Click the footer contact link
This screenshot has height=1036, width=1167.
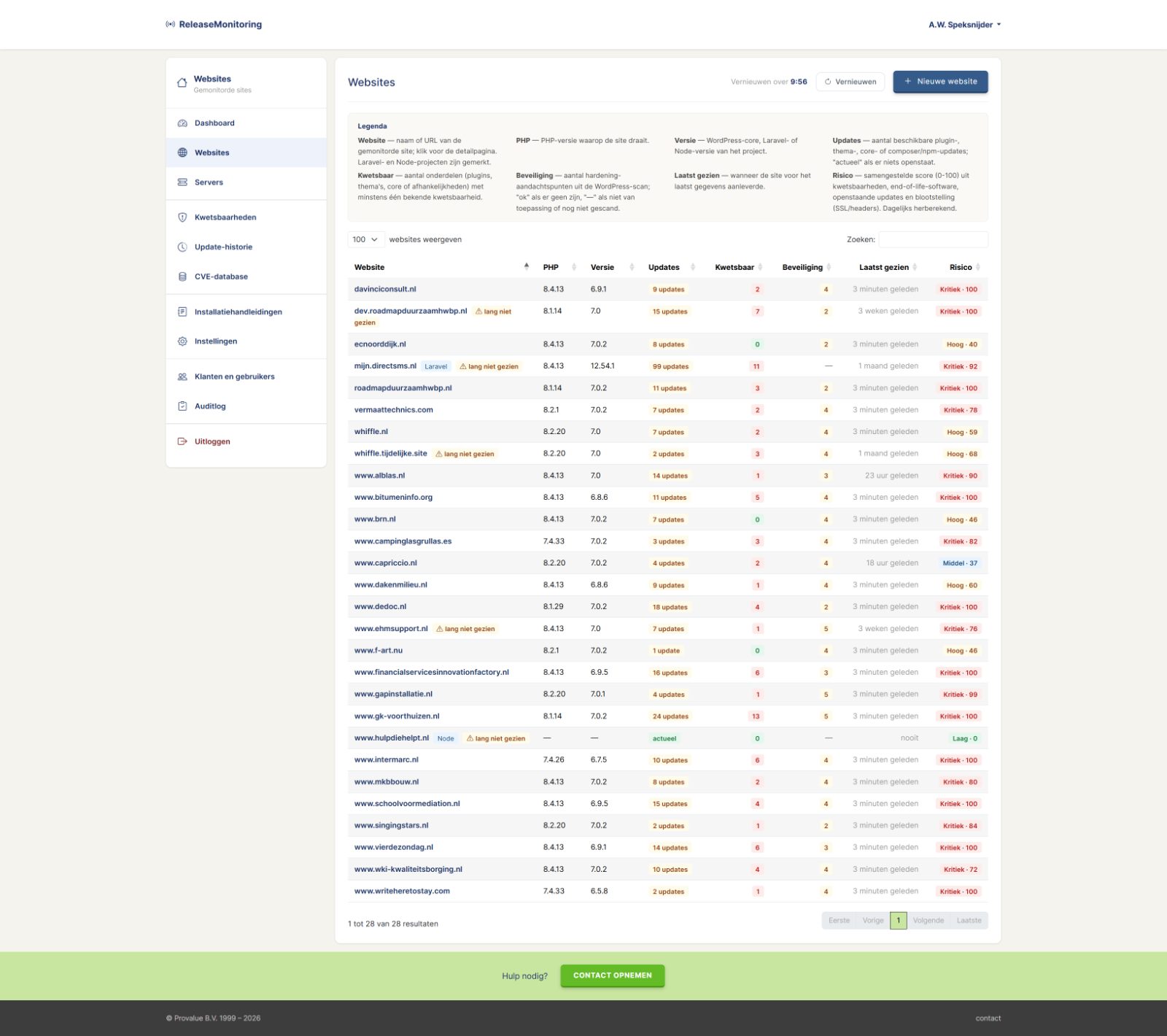988,1018
